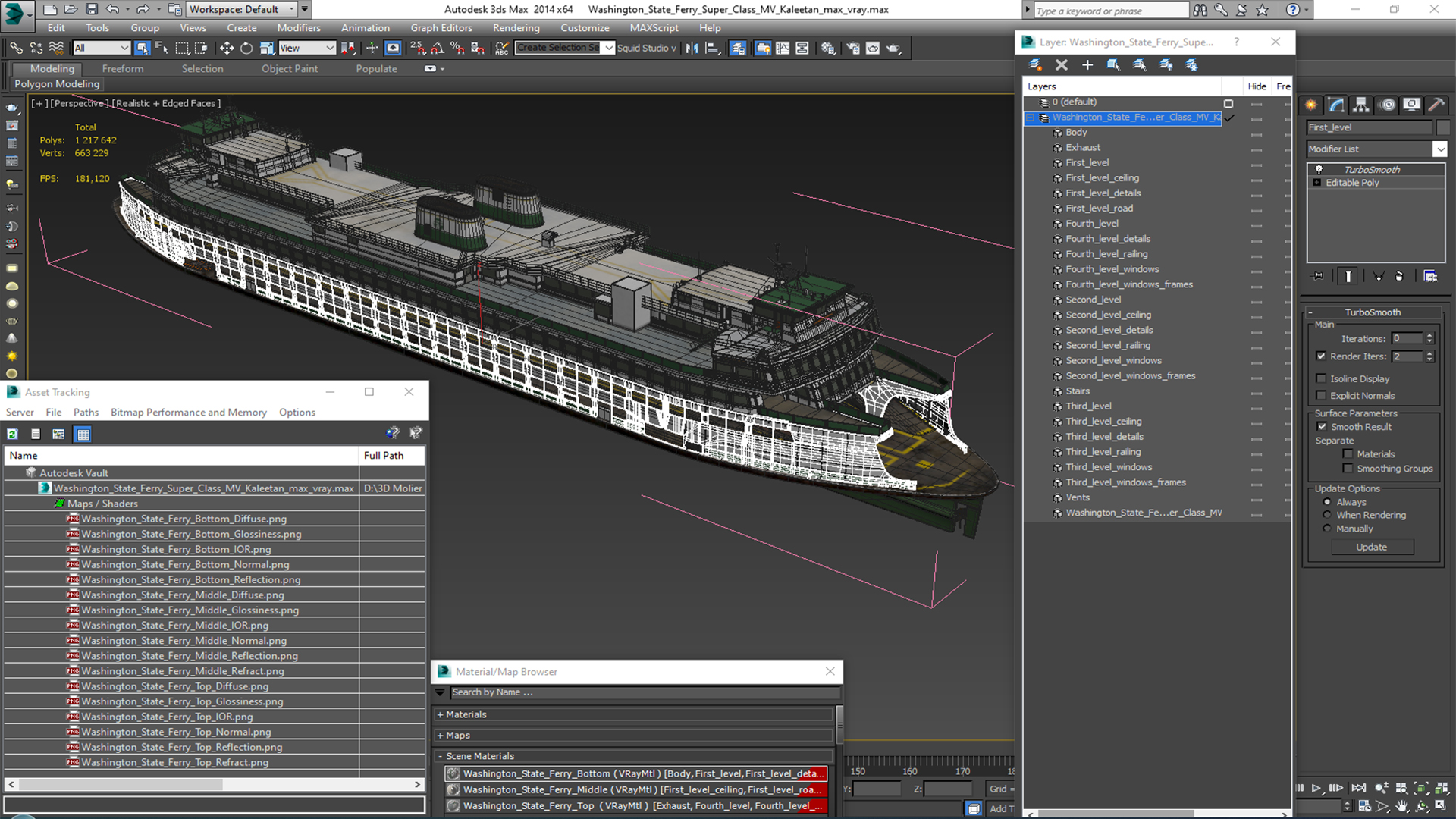Toggle Angle Snap in main toolbar
Viewport: 1456px width, 819px height.
tap(438, 48)
